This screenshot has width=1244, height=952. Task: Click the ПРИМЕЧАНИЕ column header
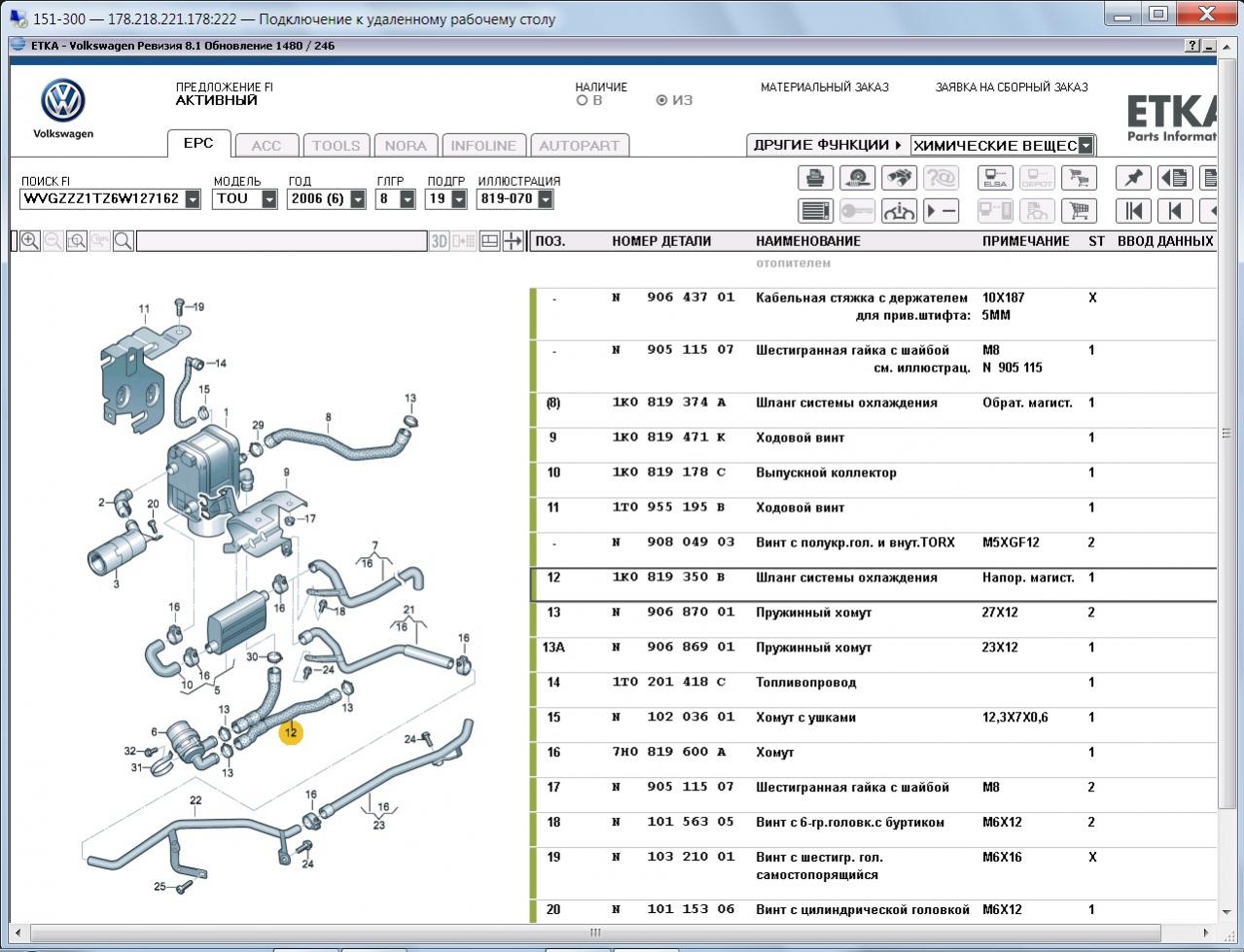[x=1026, y=241]
